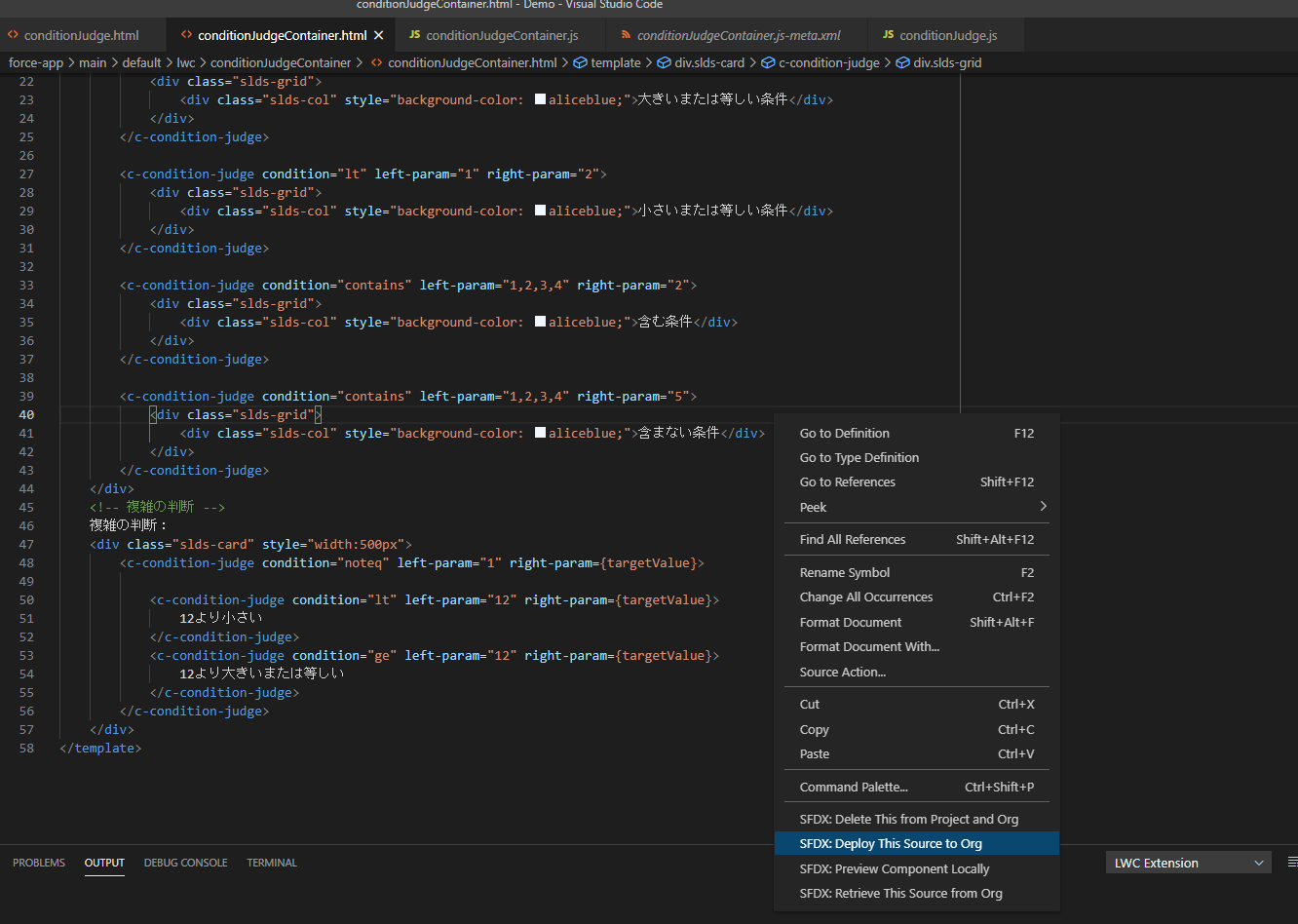
Task: Choose Rename Symbol in context menu
Action: tap(917, 572)
